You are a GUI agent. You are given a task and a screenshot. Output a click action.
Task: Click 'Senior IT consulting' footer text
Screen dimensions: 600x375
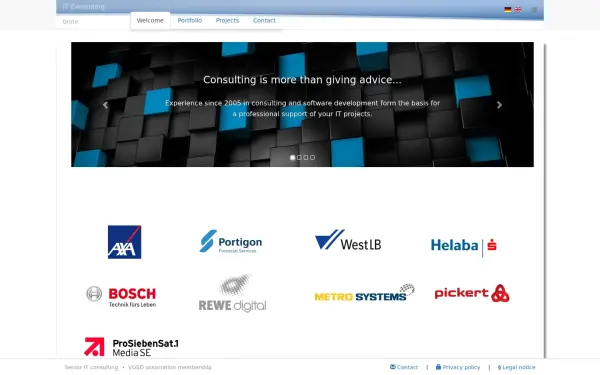coord(91,367)
